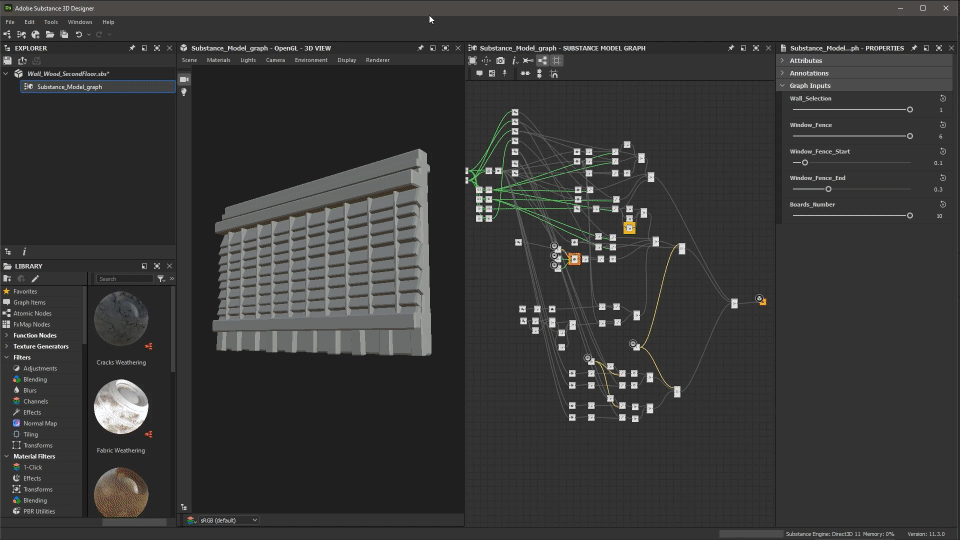Click the camera icon in 3D View sidebar
Screen dimensions: 960x540
(184, 80)
